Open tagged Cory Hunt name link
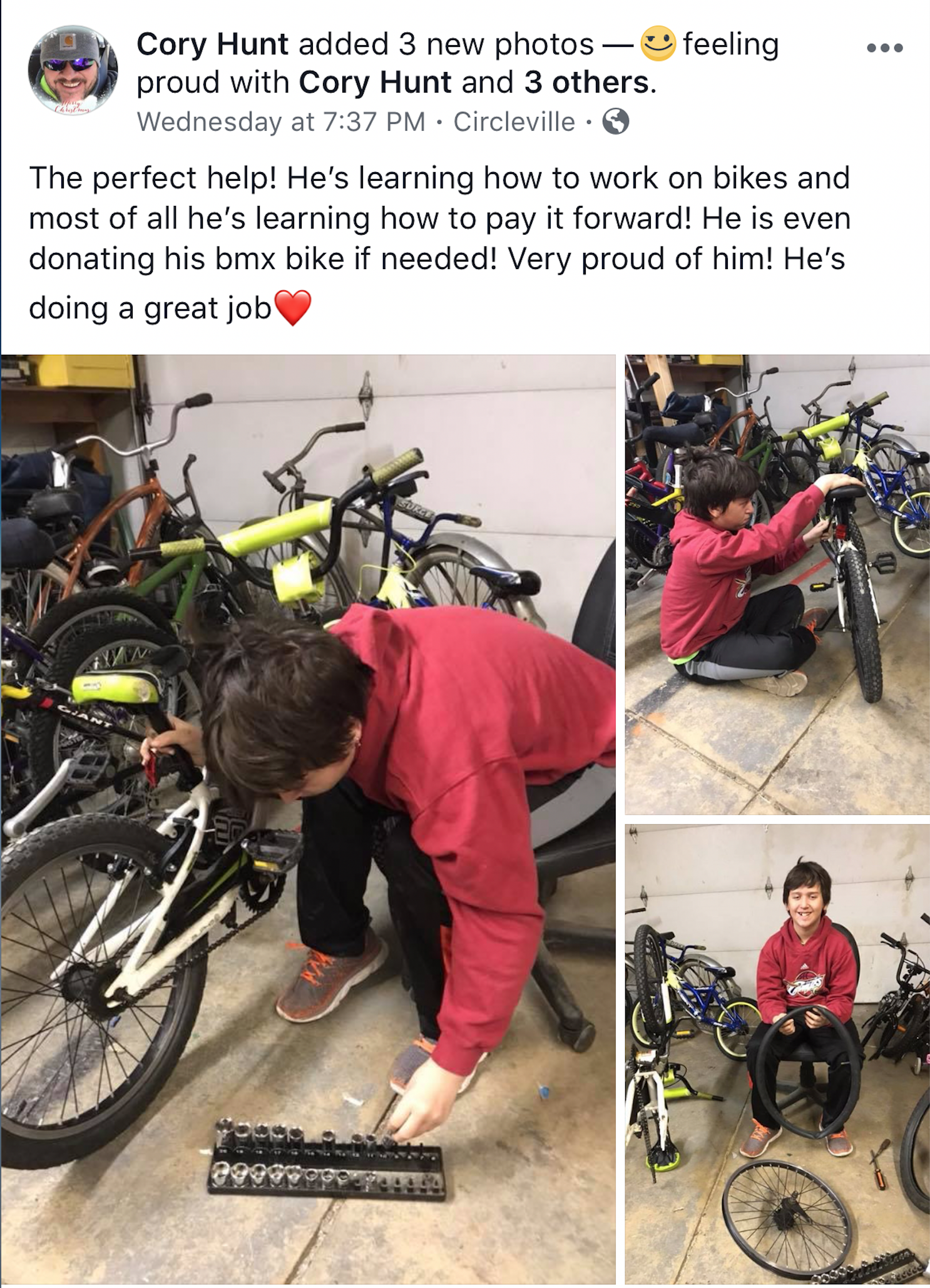The height and width of the screenshot is (1288, 930). coord(375,83)
